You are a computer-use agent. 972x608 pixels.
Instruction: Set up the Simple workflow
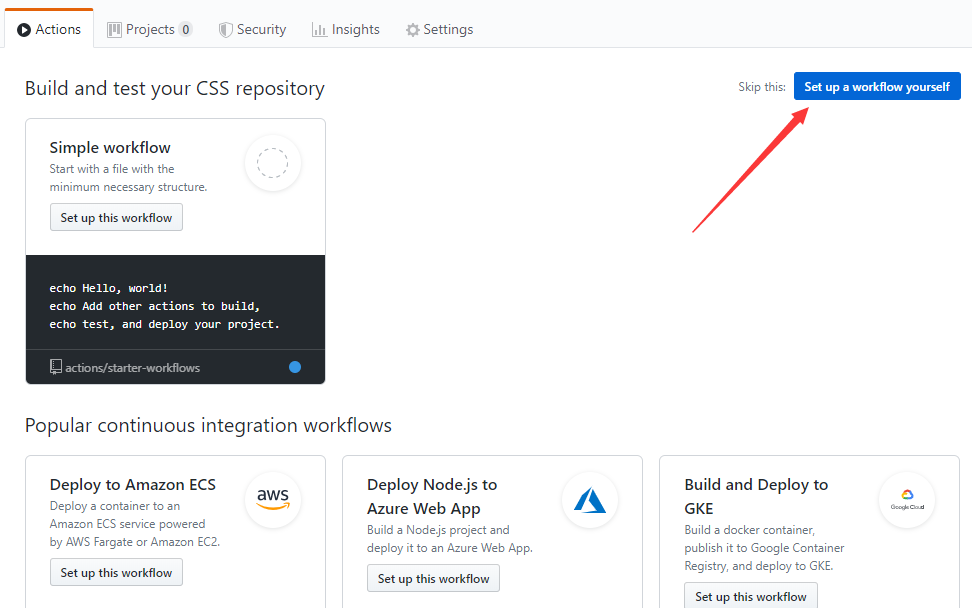[117, 218]
